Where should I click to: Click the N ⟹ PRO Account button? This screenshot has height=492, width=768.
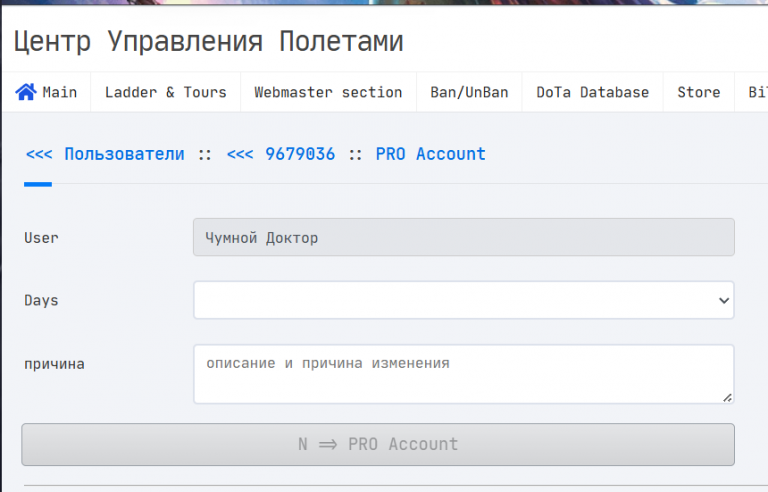point(378,444)
